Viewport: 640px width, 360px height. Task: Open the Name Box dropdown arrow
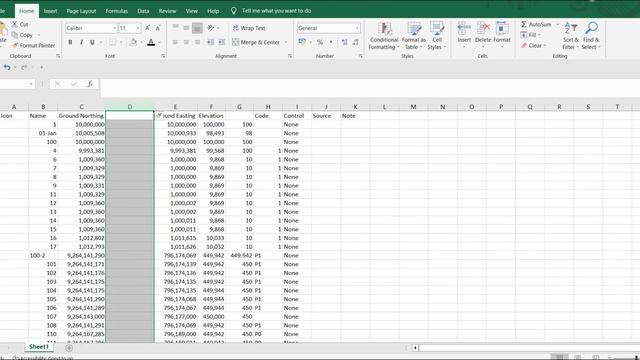pyautogui.click(x=31, y=84)
